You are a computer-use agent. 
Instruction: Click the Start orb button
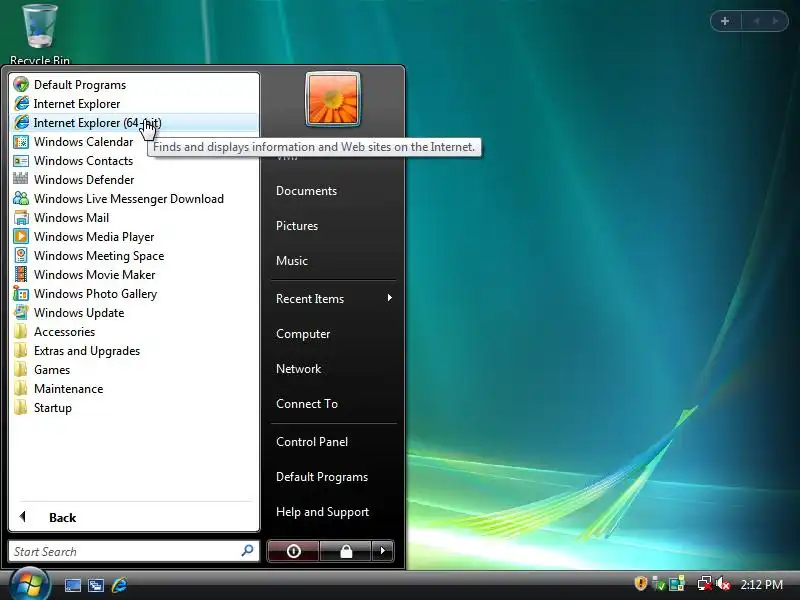(x=30, y=584)
